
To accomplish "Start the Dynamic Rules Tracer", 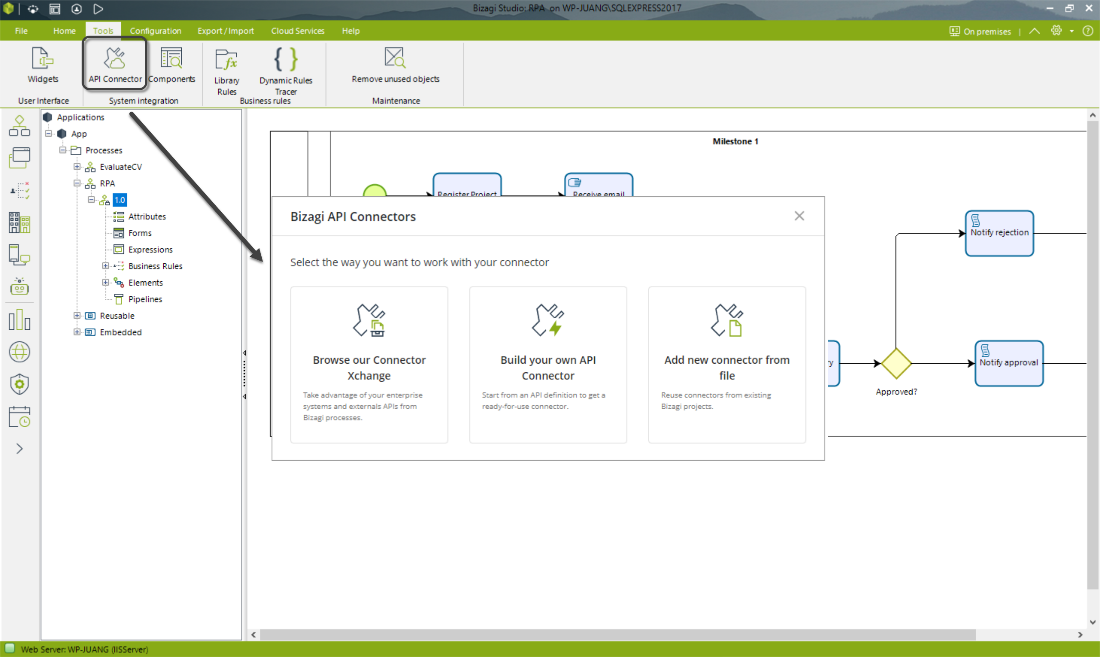I will tap(286, 71).
